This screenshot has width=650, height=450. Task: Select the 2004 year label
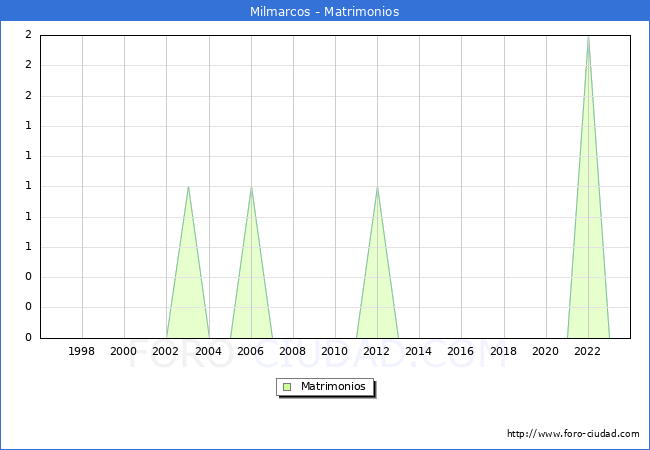point(208,351)
